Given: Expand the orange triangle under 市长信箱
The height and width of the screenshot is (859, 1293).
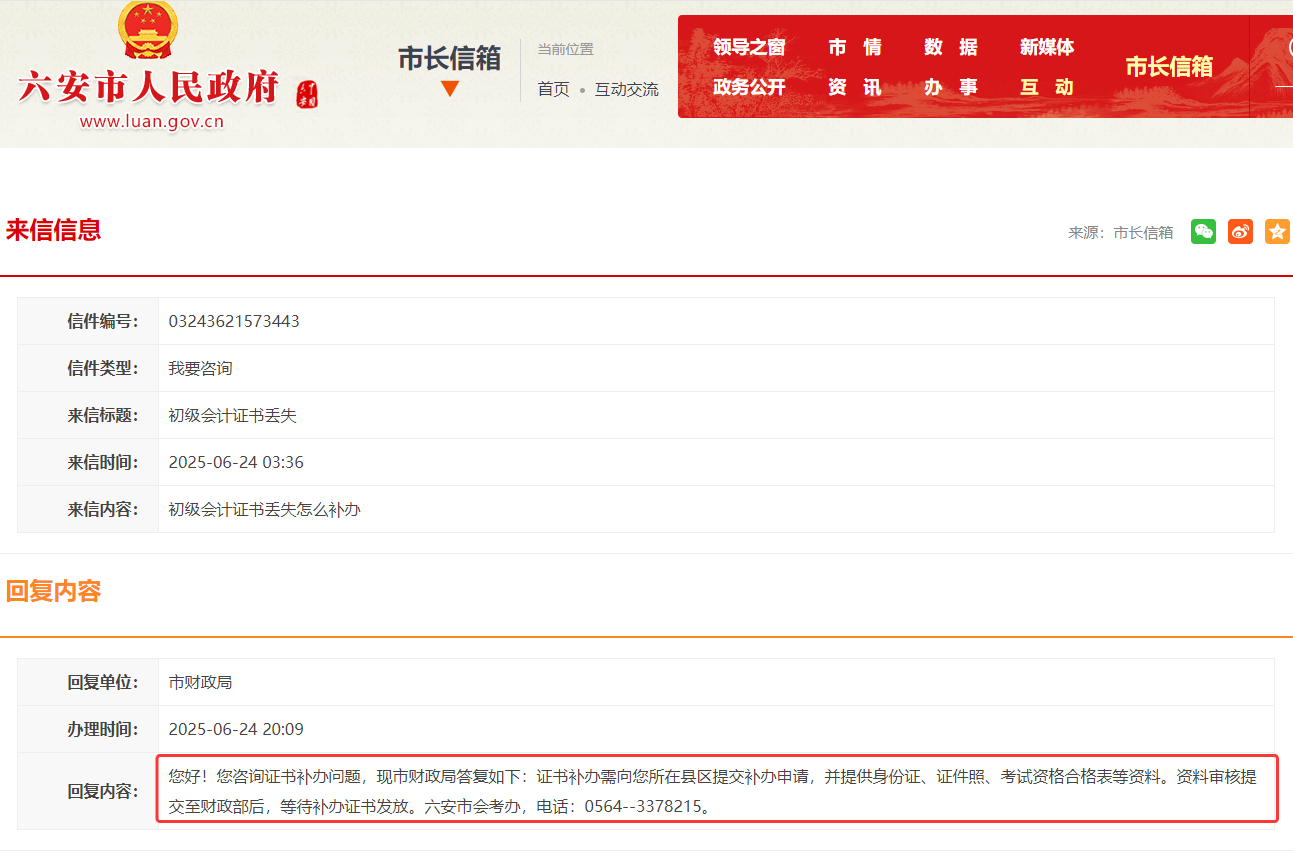Looking at the screenshot, I should [450, 90].
